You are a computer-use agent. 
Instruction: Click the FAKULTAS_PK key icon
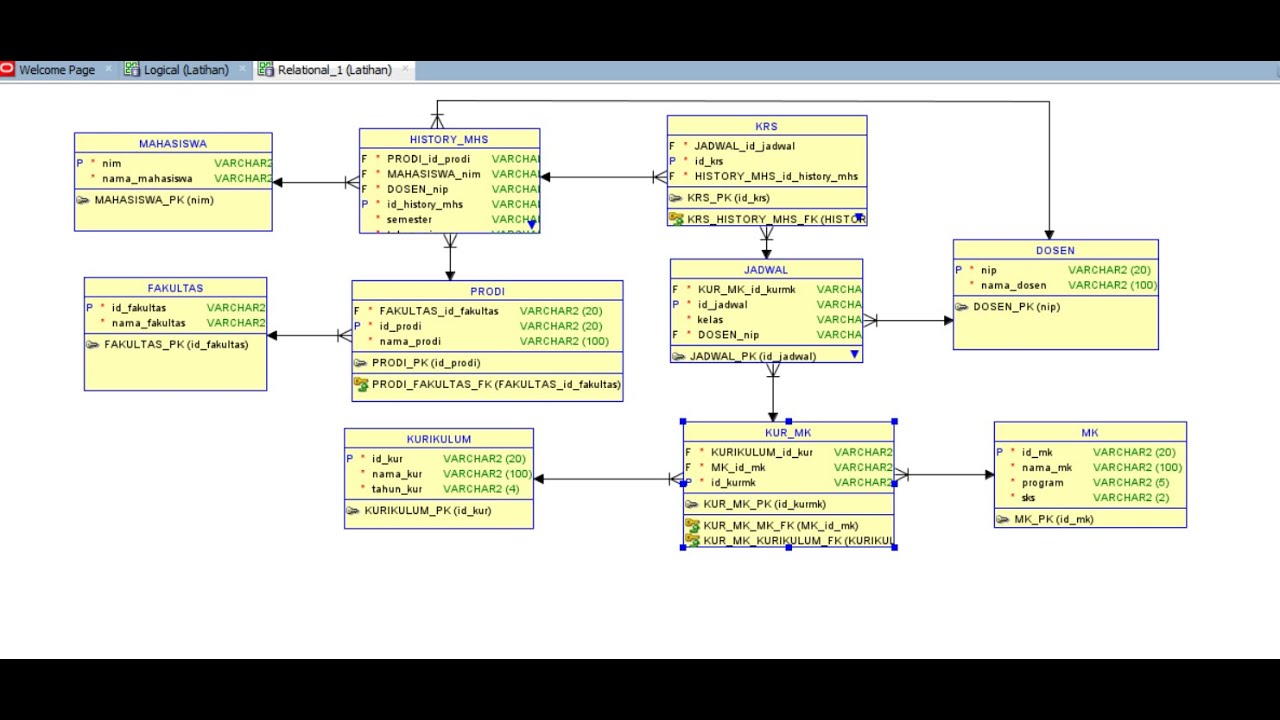[x=93, y=345]
